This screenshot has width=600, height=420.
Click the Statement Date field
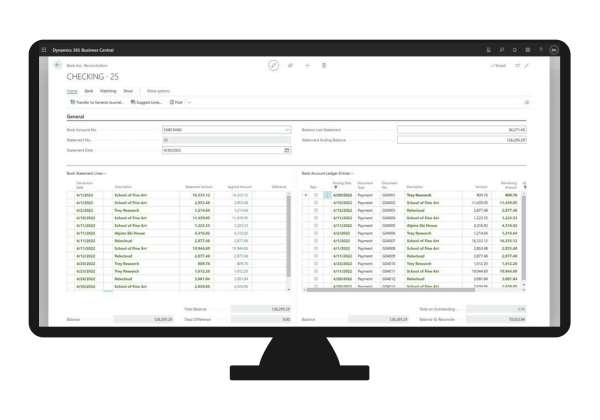click(x=227, y=150)
